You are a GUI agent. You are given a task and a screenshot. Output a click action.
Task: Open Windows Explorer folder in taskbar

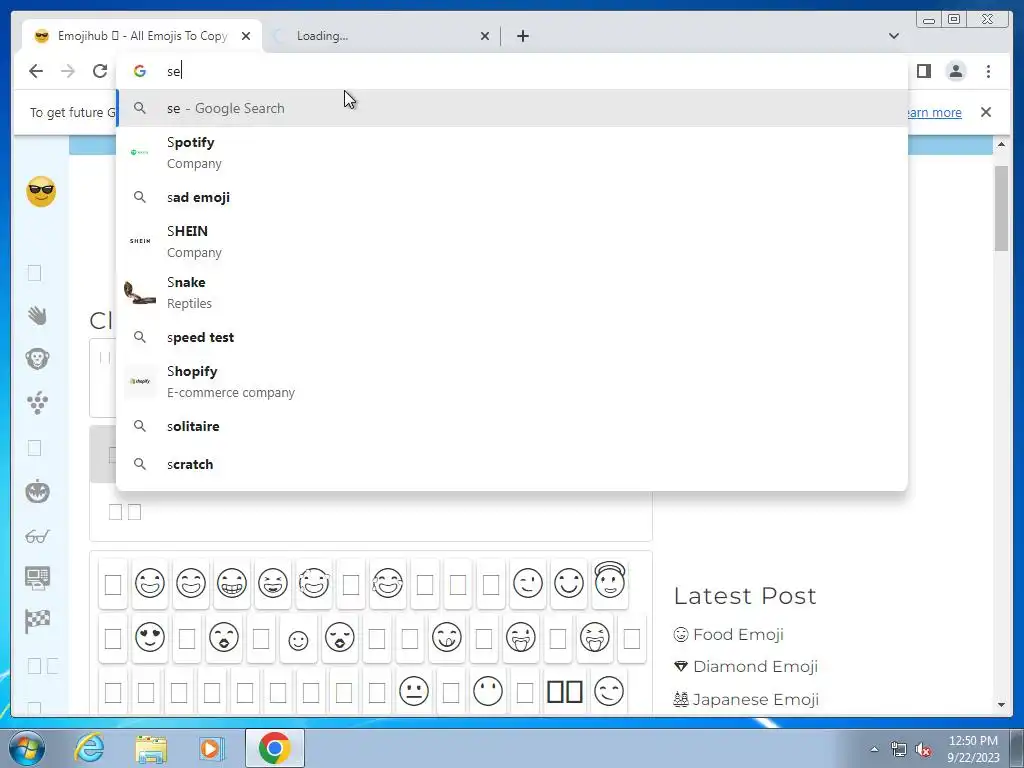(x=151, y=748)
